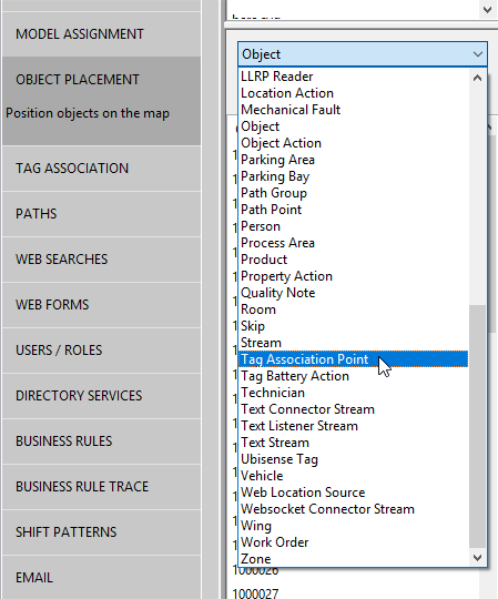The height and width of the screenshot is (599, 498).
Task: Select Quality Note option
Action: [x=353, y=293]
